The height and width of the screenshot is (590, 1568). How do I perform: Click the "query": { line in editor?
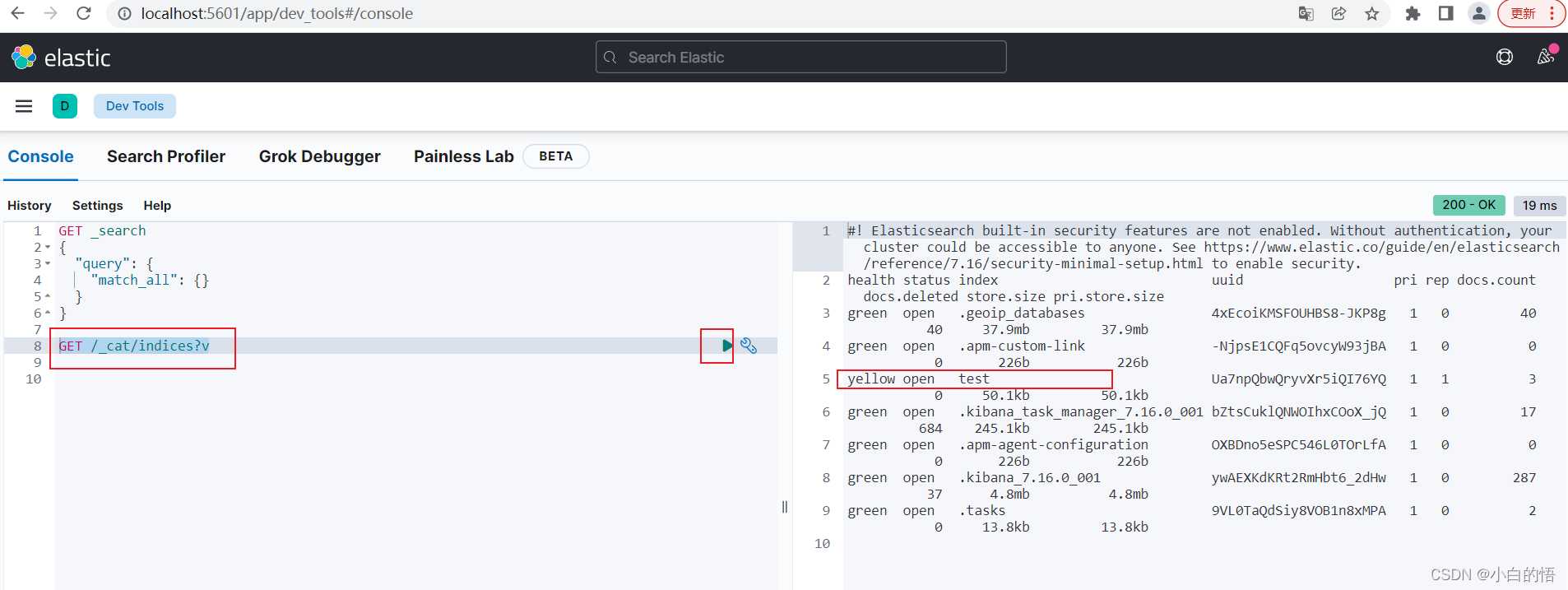114,263
